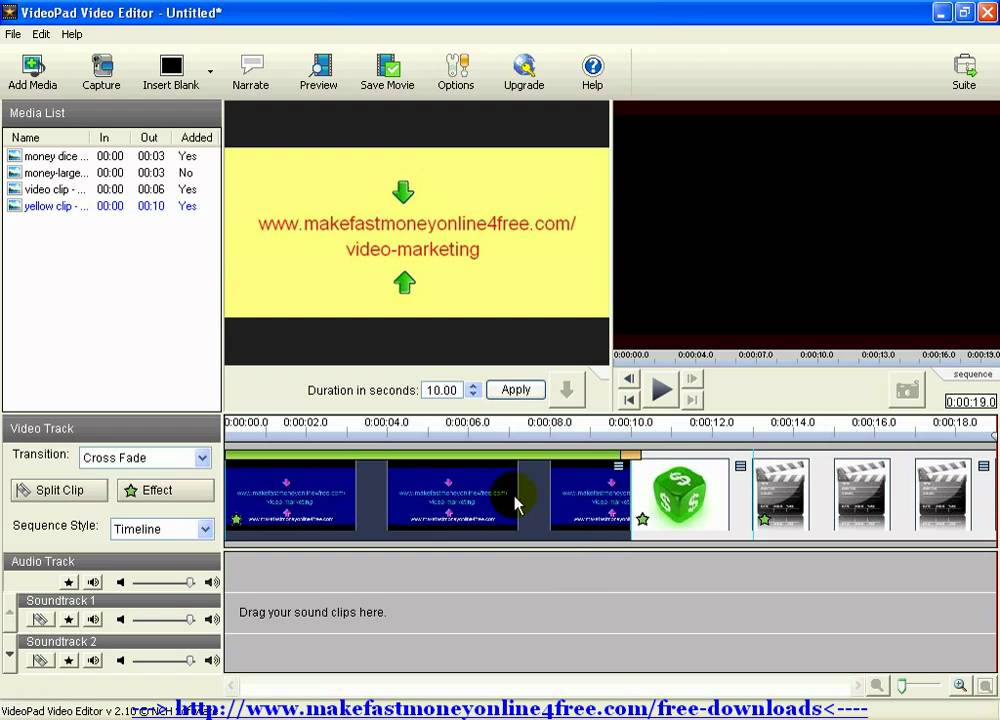Take a snapshot with the camera icon
The width and height of the screenshot is (1000, 720).
(907, 390)
